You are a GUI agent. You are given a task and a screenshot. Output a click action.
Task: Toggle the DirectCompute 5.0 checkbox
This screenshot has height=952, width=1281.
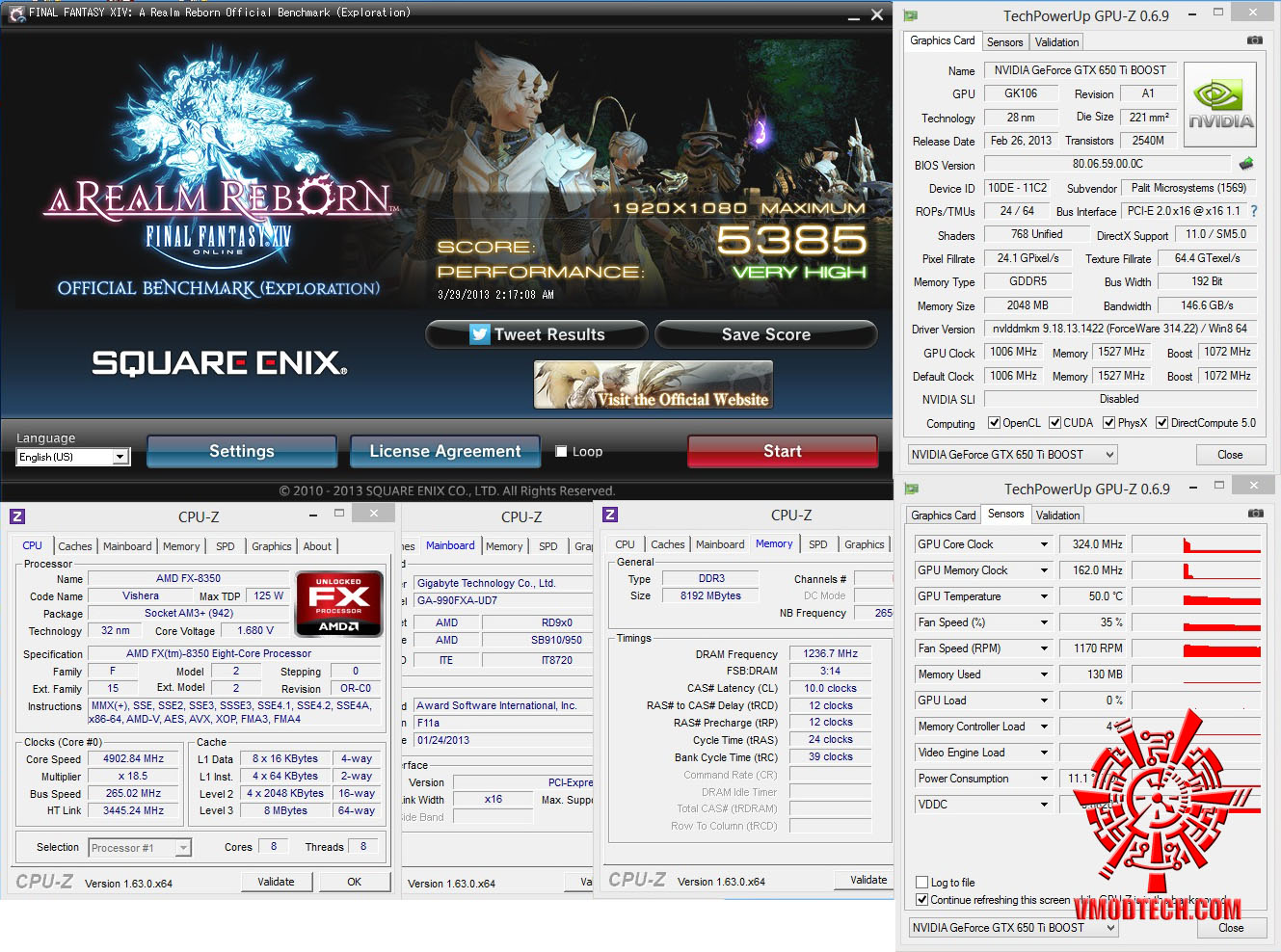1162,423
